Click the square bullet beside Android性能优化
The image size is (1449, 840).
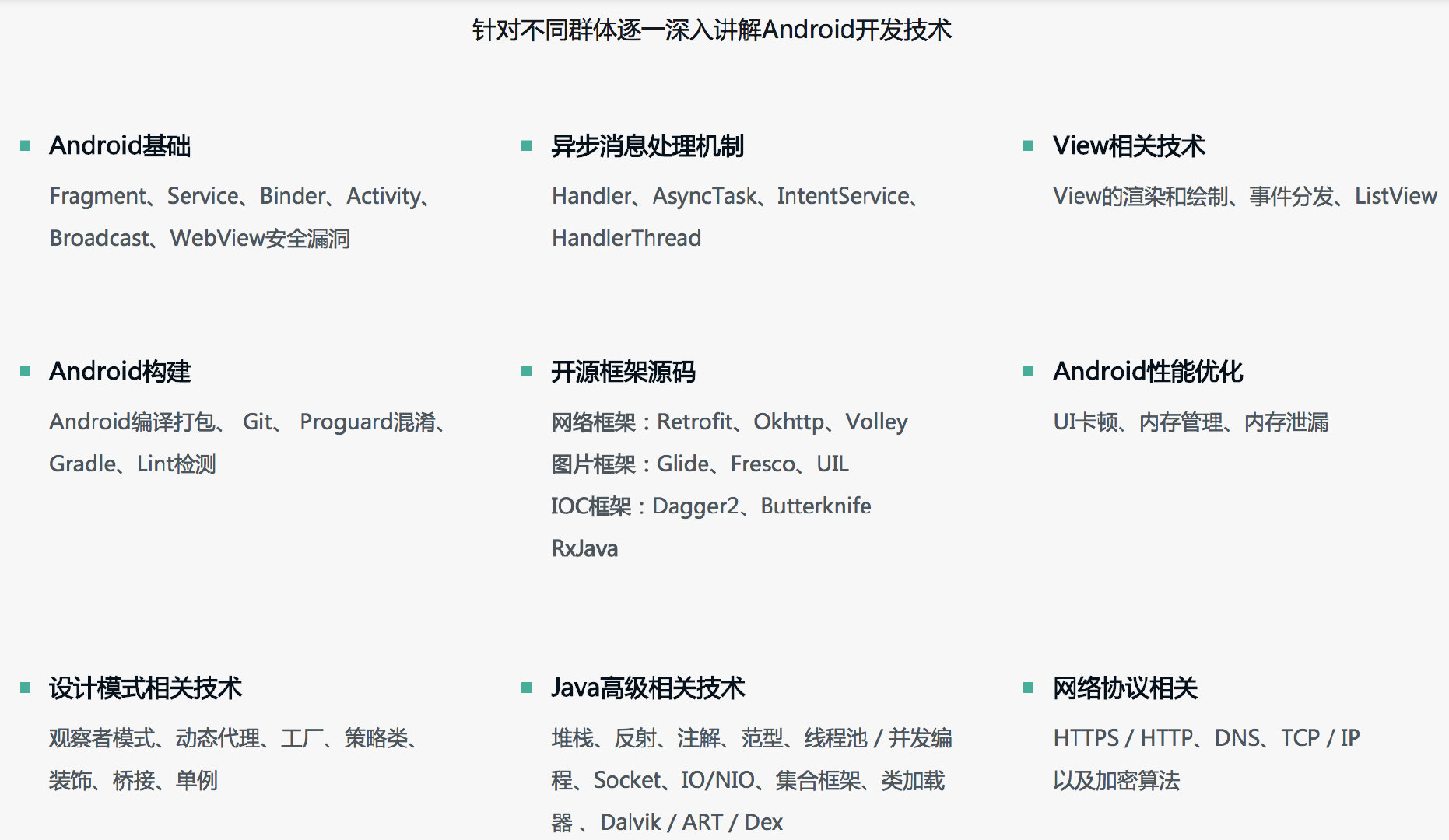[1029, 372]
